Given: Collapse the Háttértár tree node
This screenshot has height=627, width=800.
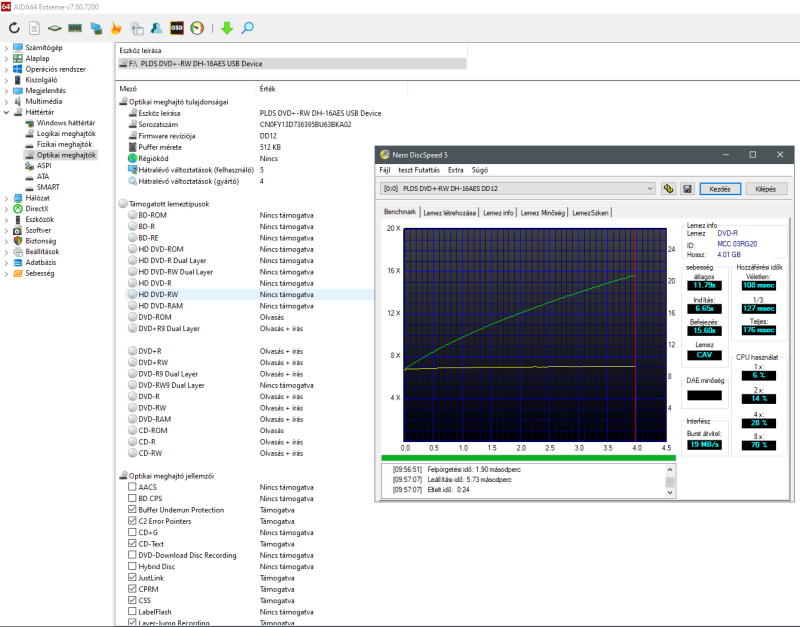Looking at the screenshot, I should 6,112.
